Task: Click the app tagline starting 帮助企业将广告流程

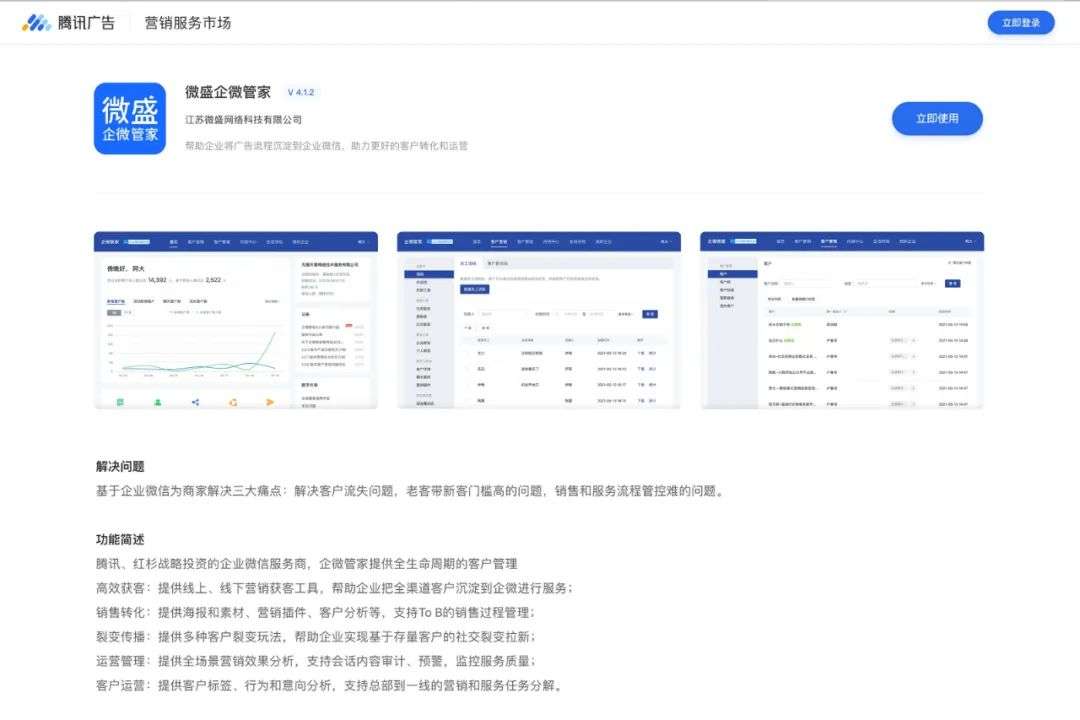Action: click(326, 146)
